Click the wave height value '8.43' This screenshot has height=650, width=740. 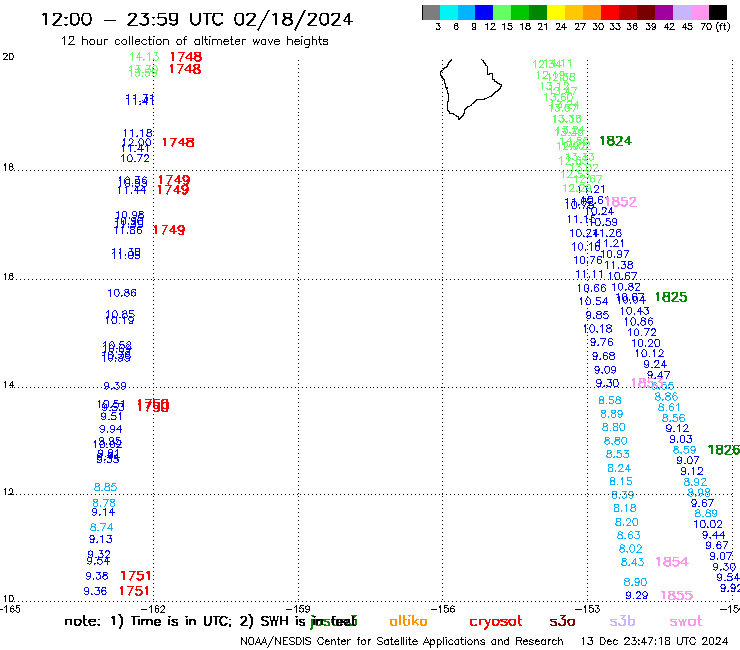click(632, 562)
